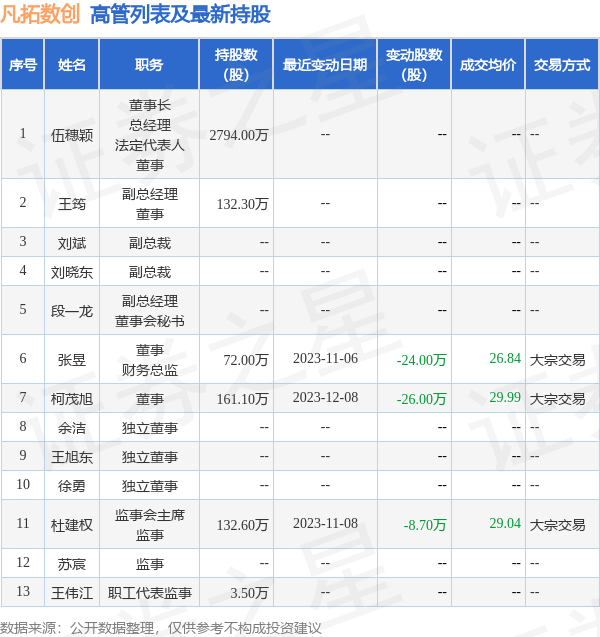Image resolution: width=600 pixels, height=637 pixels.
Task: Select executive name 伍穗颖
Action: [x=72, y=134]
